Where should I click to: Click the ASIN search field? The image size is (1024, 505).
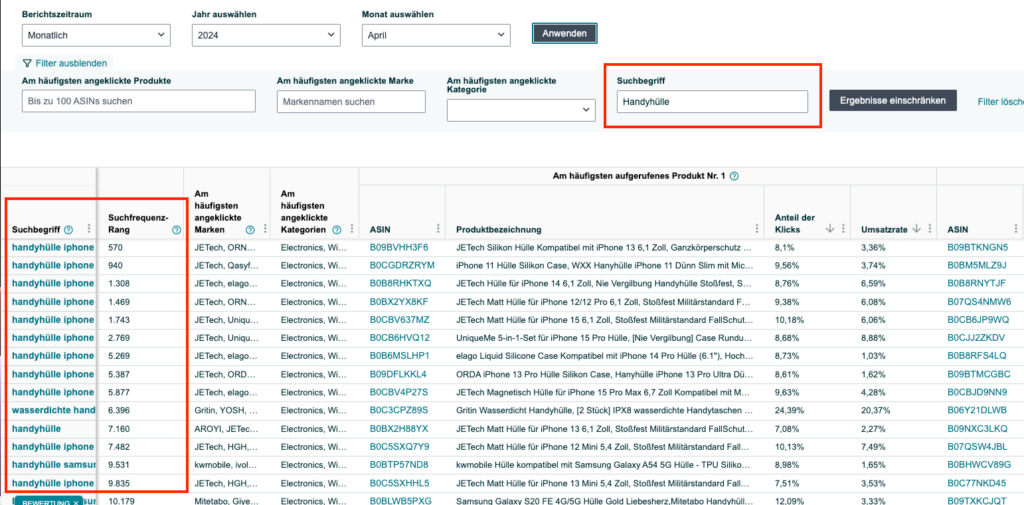tap(138, 101)
